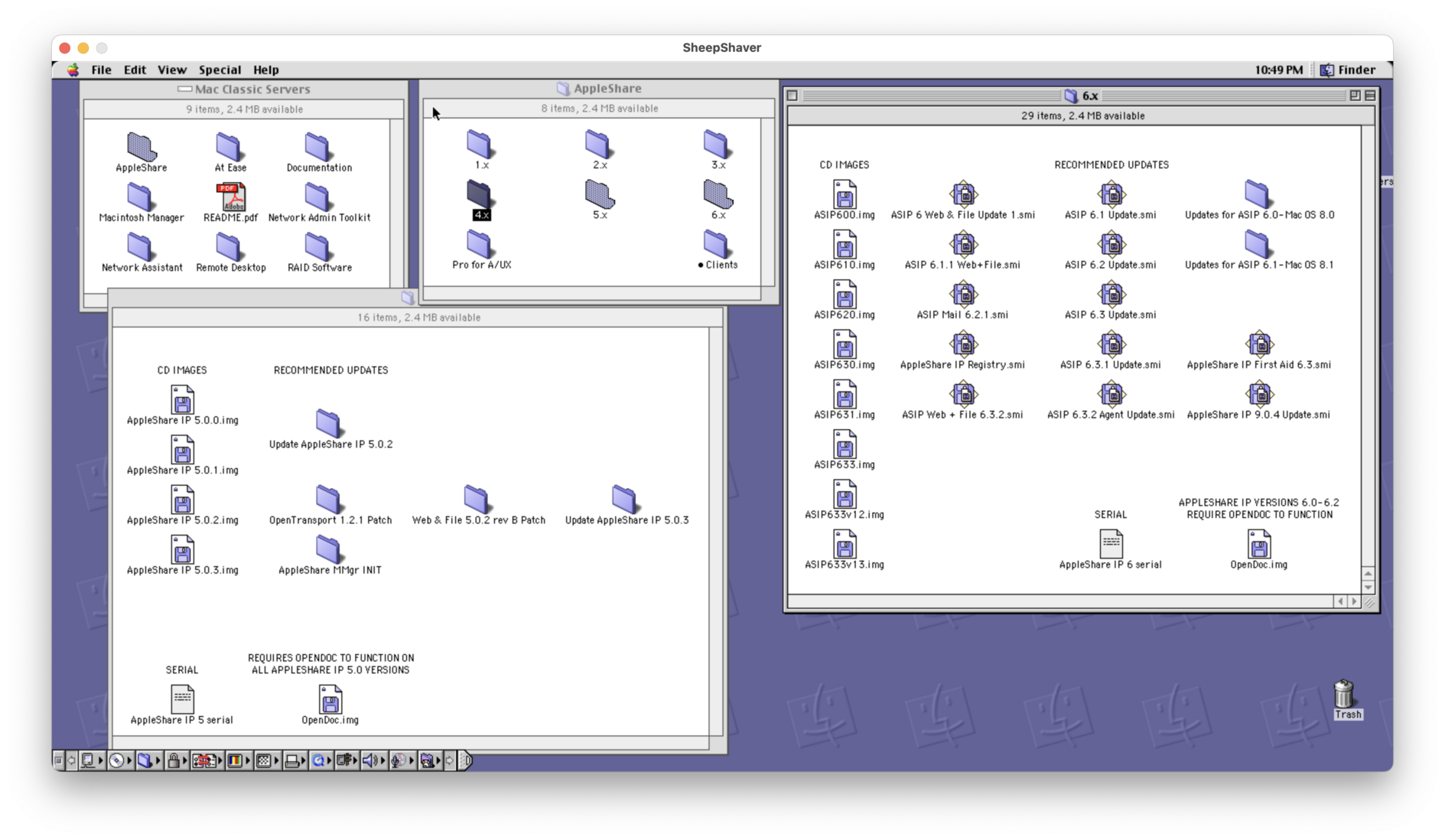Click right scroll arrow in 6.x window
The image size is (1445, 840).
pyautogui.click(x=1354, y=601)
